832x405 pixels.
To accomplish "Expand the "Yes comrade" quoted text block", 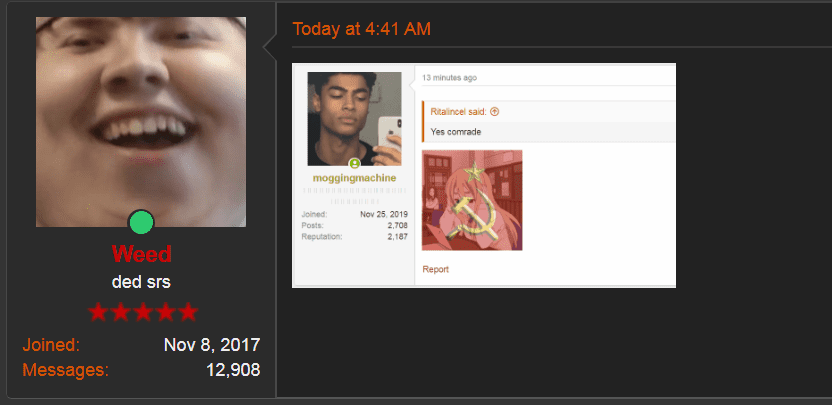I will 549,132.
